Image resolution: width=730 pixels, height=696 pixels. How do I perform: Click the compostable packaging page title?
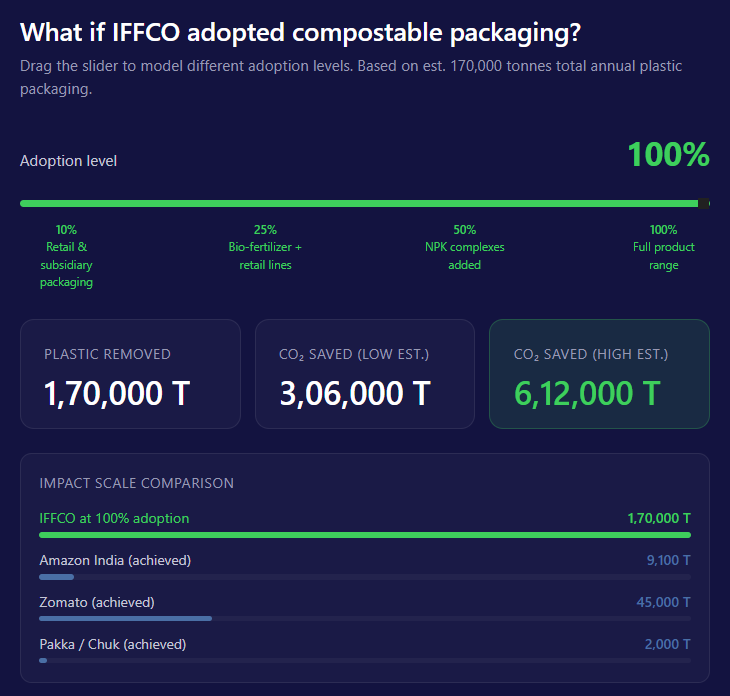coord(300,32)
